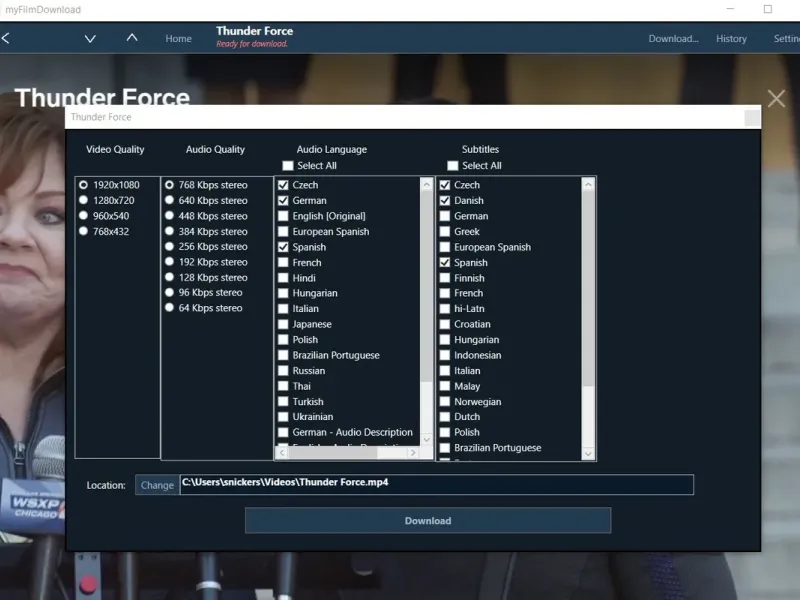Viewport: 800px width, 600px height.
Task: Check German subtitles
Action: tap(445, 216)
